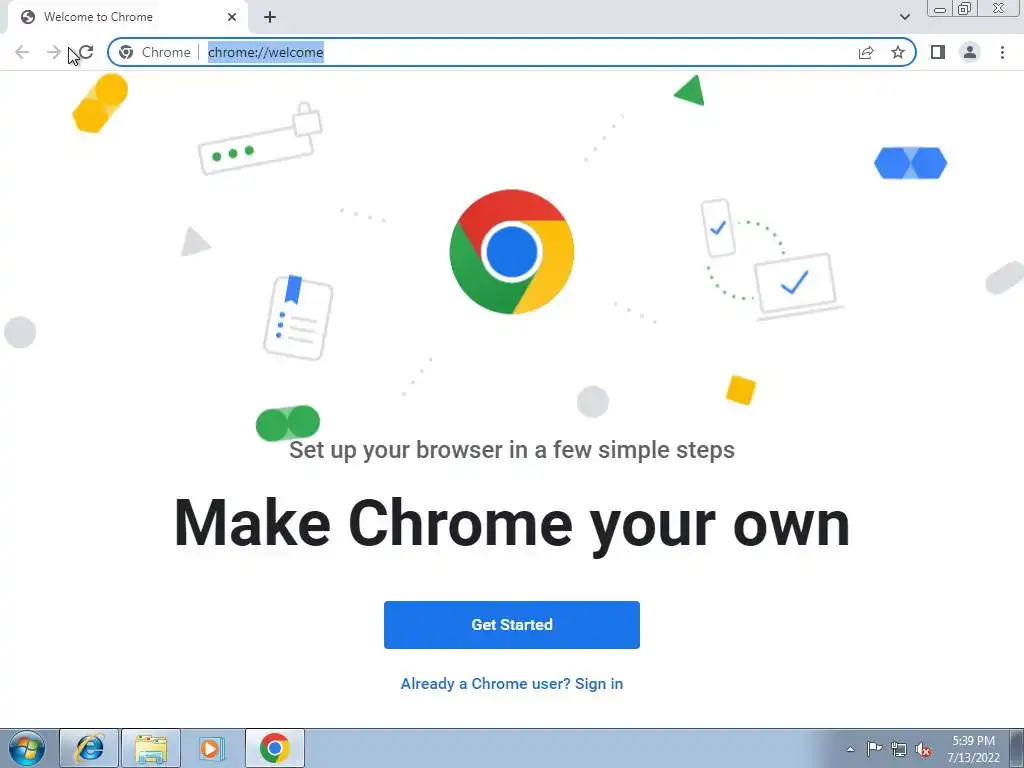Open a new tab with the plus button
The image size is (1024, 768).
270,17
